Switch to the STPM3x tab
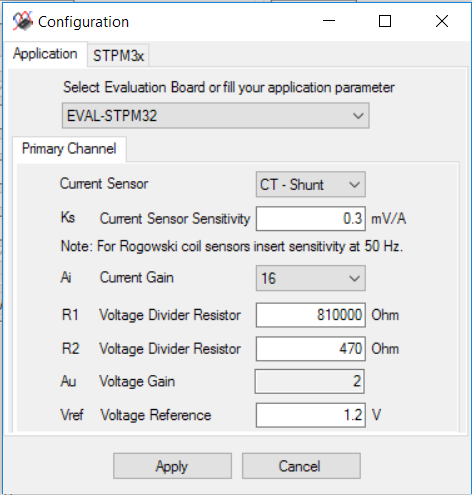The height and width of the screenshot is (495, 472). tap(118, 56)
